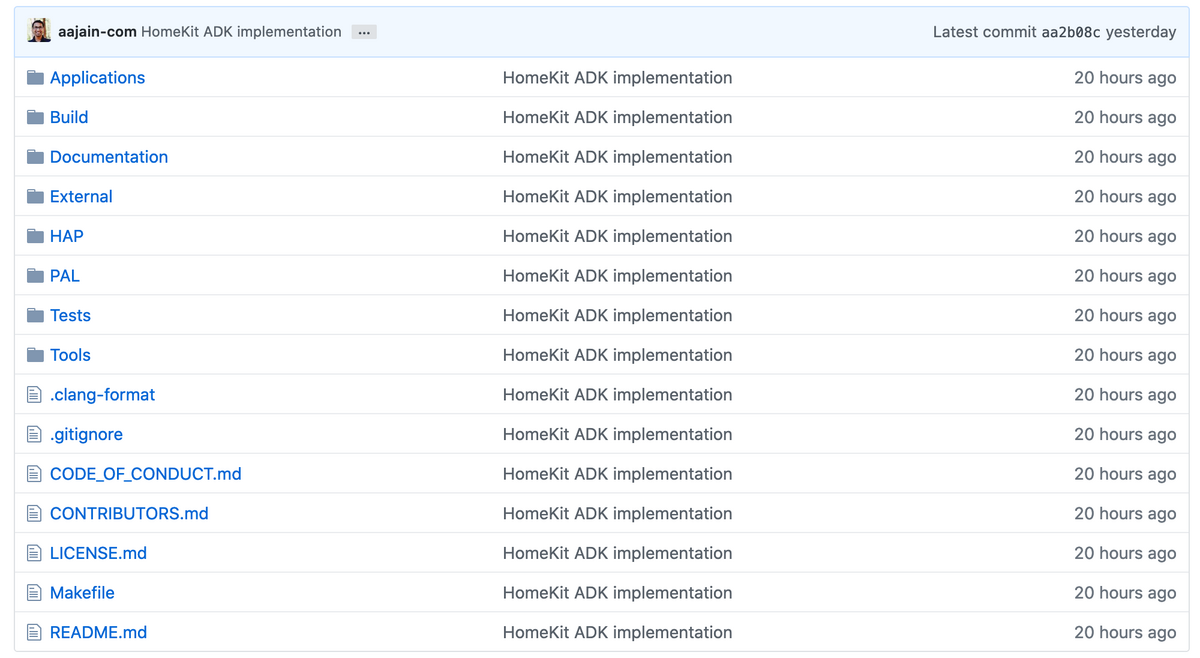Image resolution: width=1200 pixels, height=658 pixels.
Task: Click the PAL folder icon
Action: (x=35, y=276)
